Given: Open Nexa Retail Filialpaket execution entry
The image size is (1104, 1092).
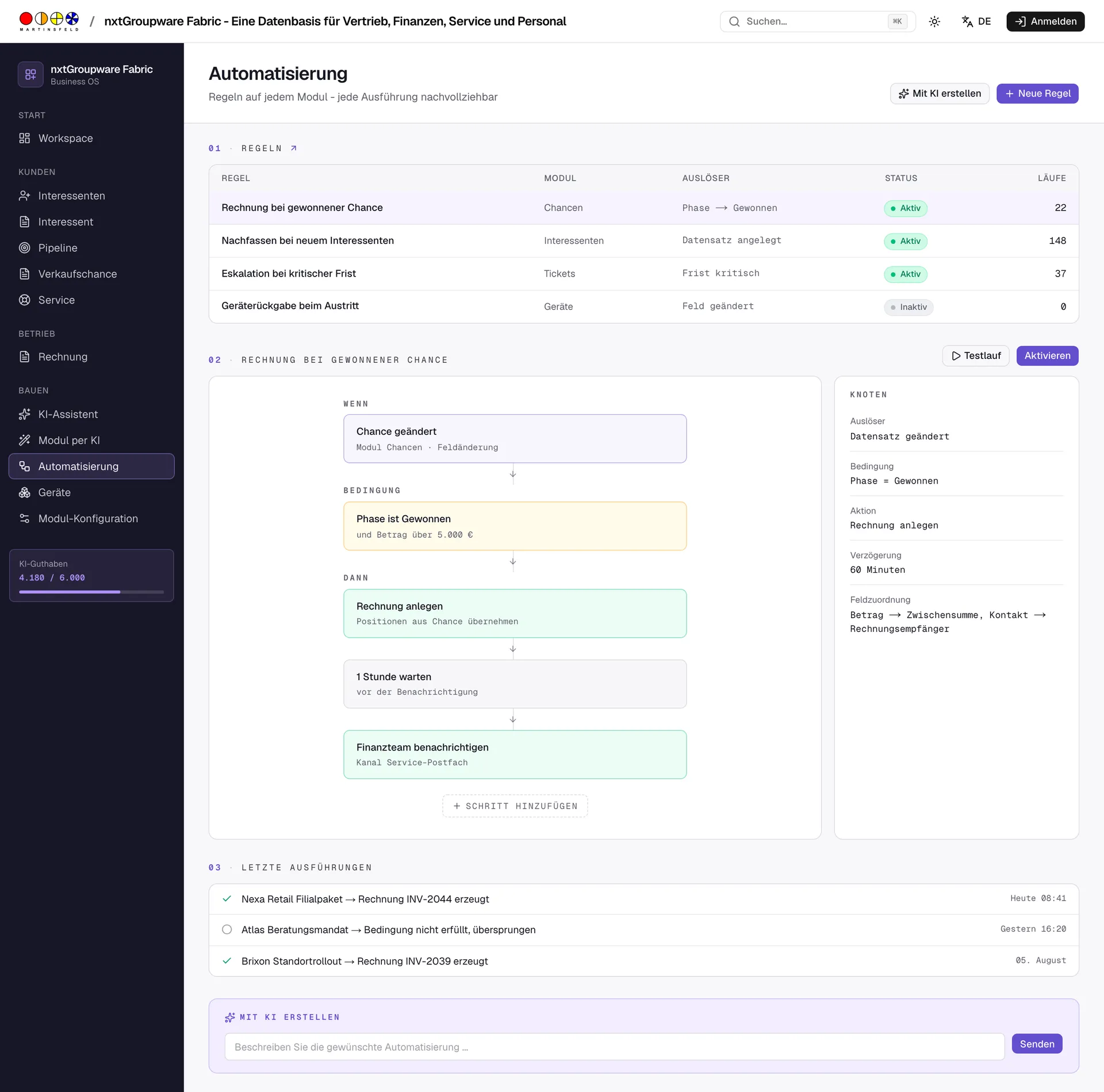Looking at the screenshot, I should [643, 899].
